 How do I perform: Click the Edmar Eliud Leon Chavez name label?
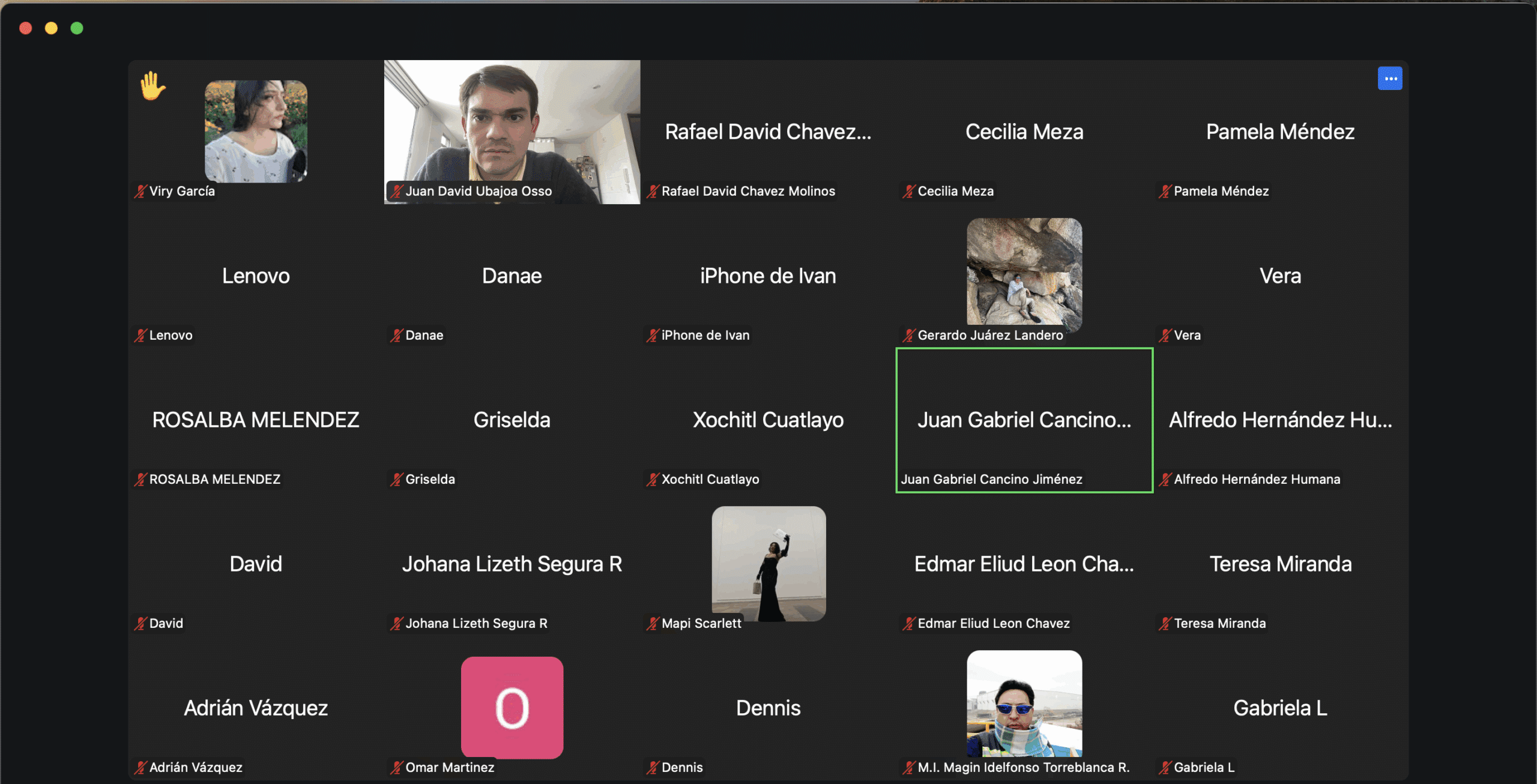(x=993, y=624)
